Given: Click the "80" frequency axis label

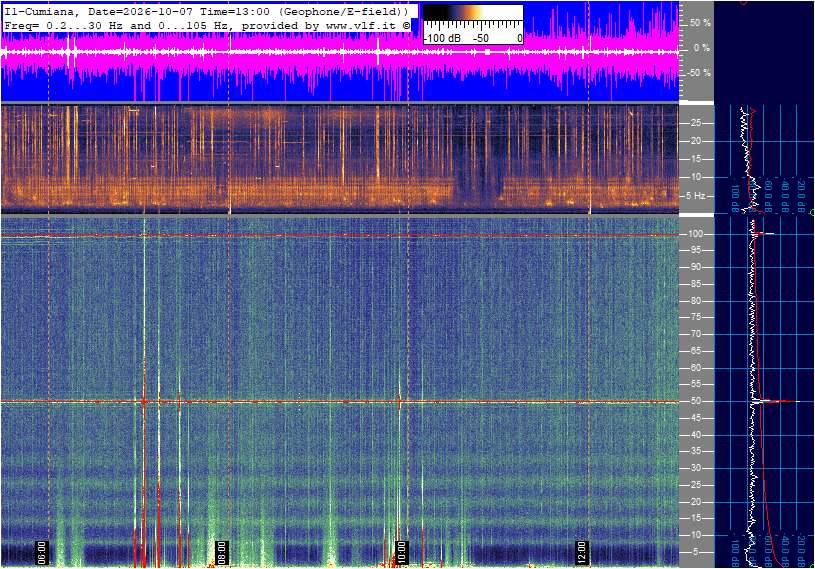Looking at the screenshot, I should coord(695,301).
